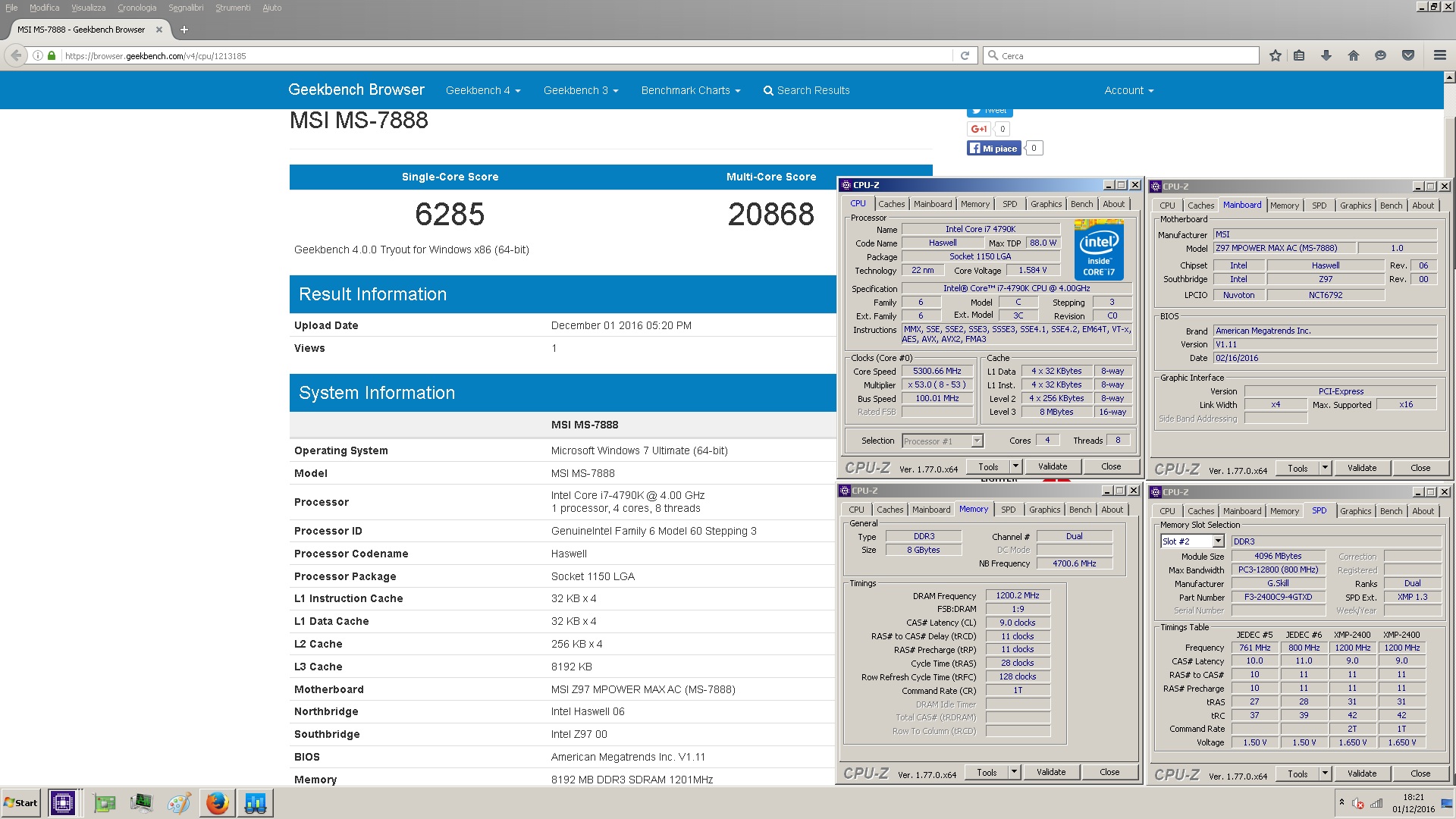Show hidden tray icons arrow
Screen dimensions: 1456x819
coord(1341,802)
